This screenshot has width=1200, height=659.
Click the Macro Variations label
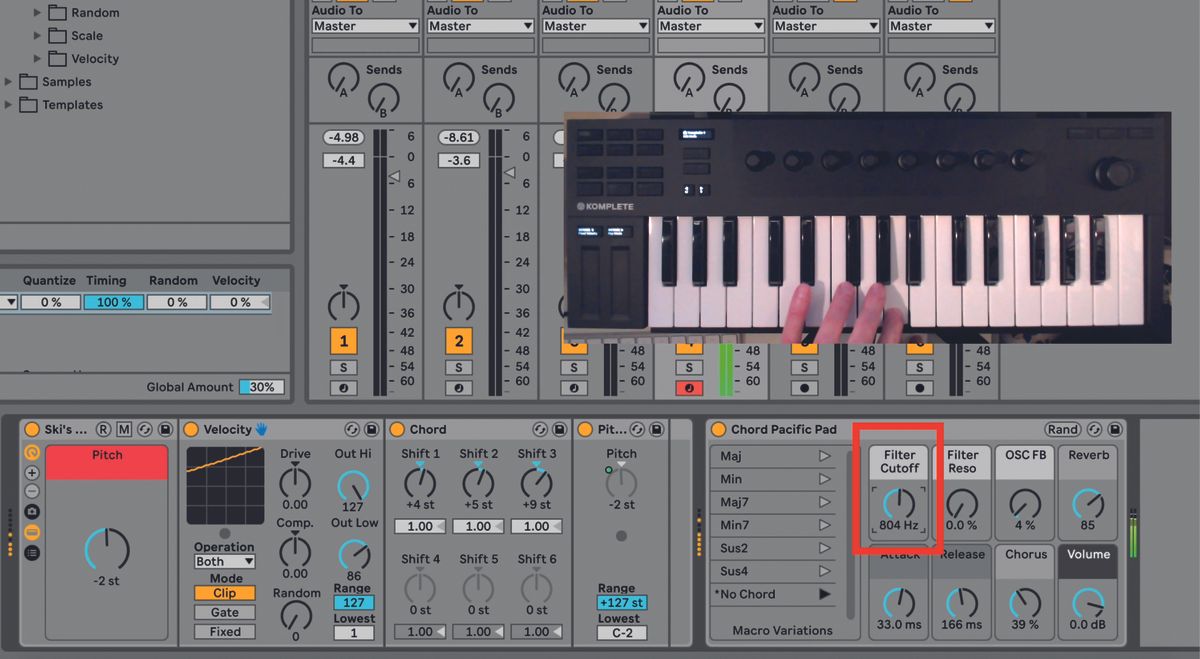tap(782, 631)
